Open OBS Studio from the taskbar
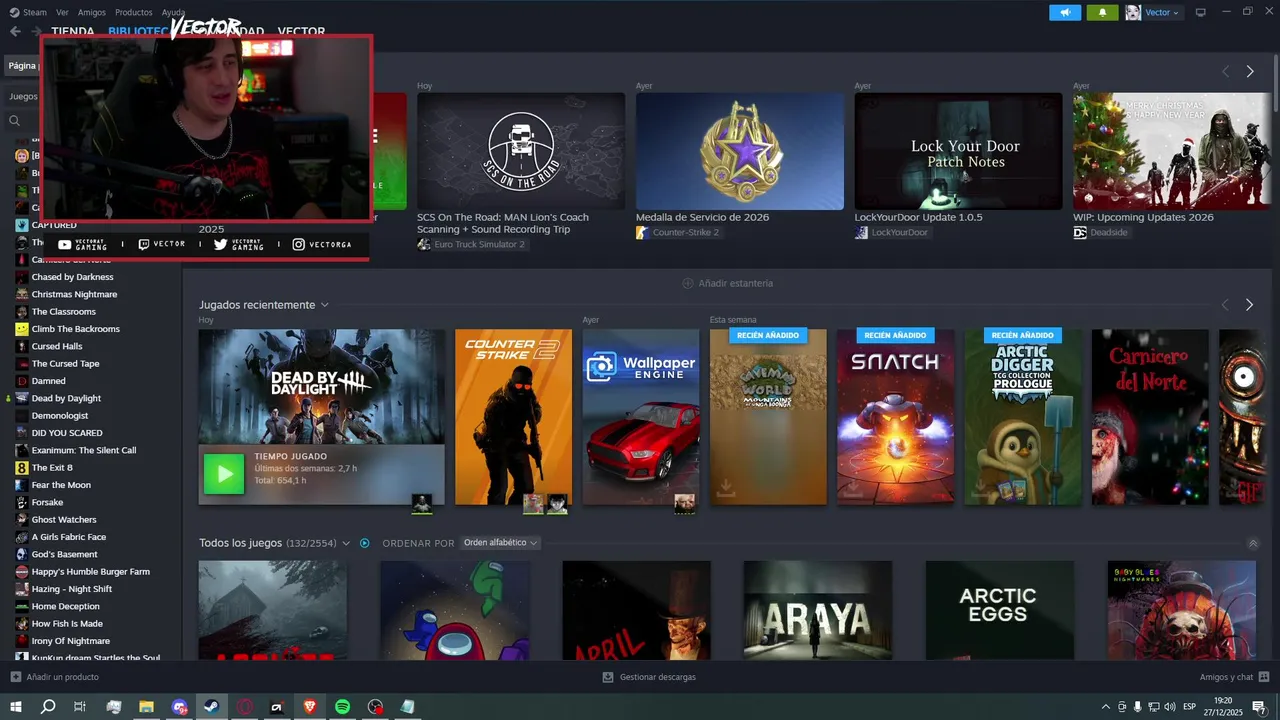This screenshot has width=1280, height=720. point(375,707)
